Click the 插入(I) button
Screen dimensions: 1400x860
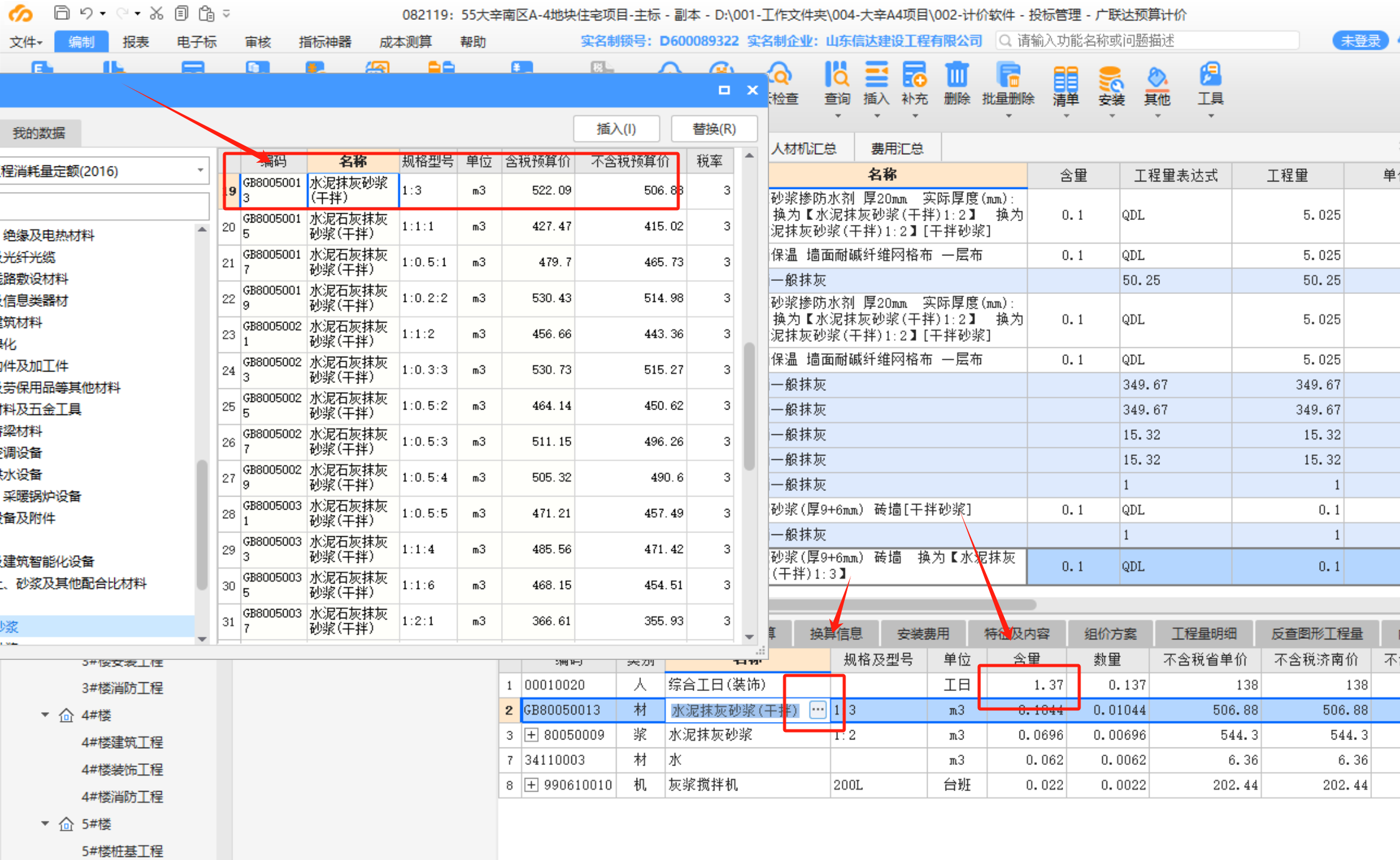coord(616,129)
